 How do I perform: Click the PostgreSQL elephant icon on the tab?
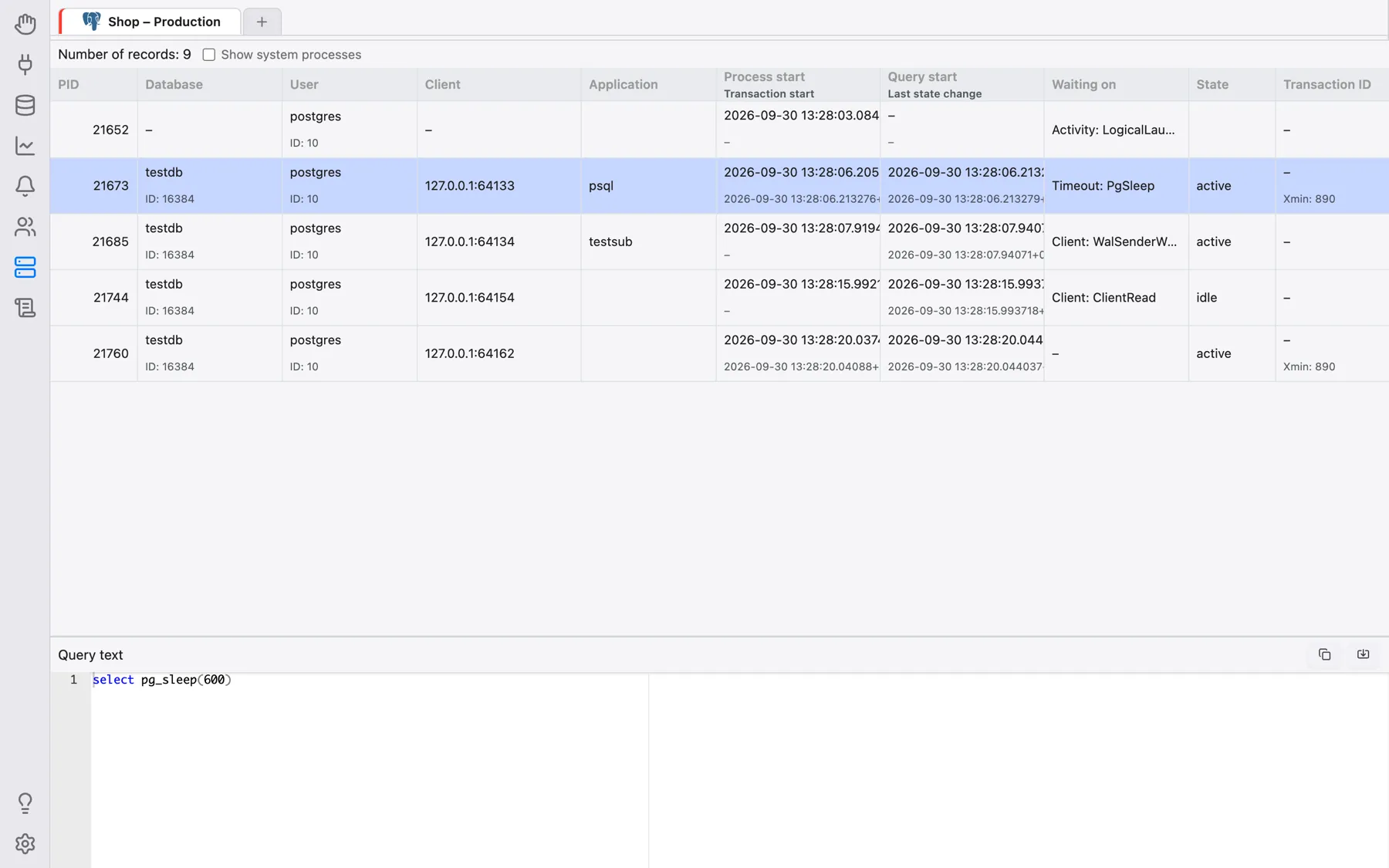[91, 22]
